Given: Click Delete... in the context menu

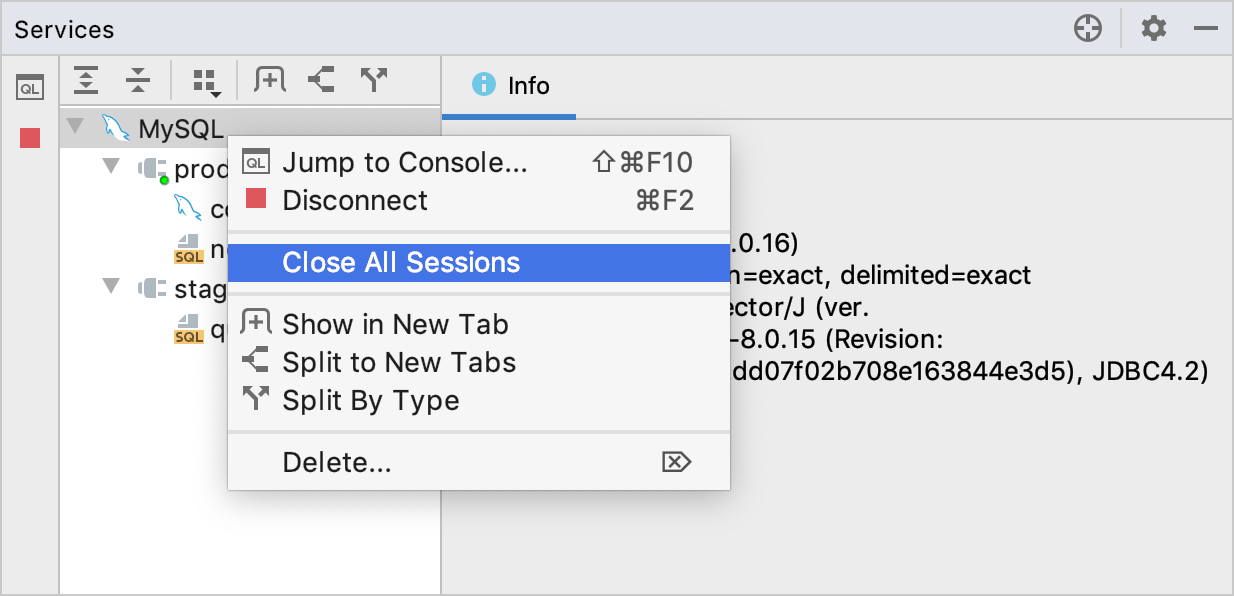Looking at the screenshot, I should pos(337,462).
